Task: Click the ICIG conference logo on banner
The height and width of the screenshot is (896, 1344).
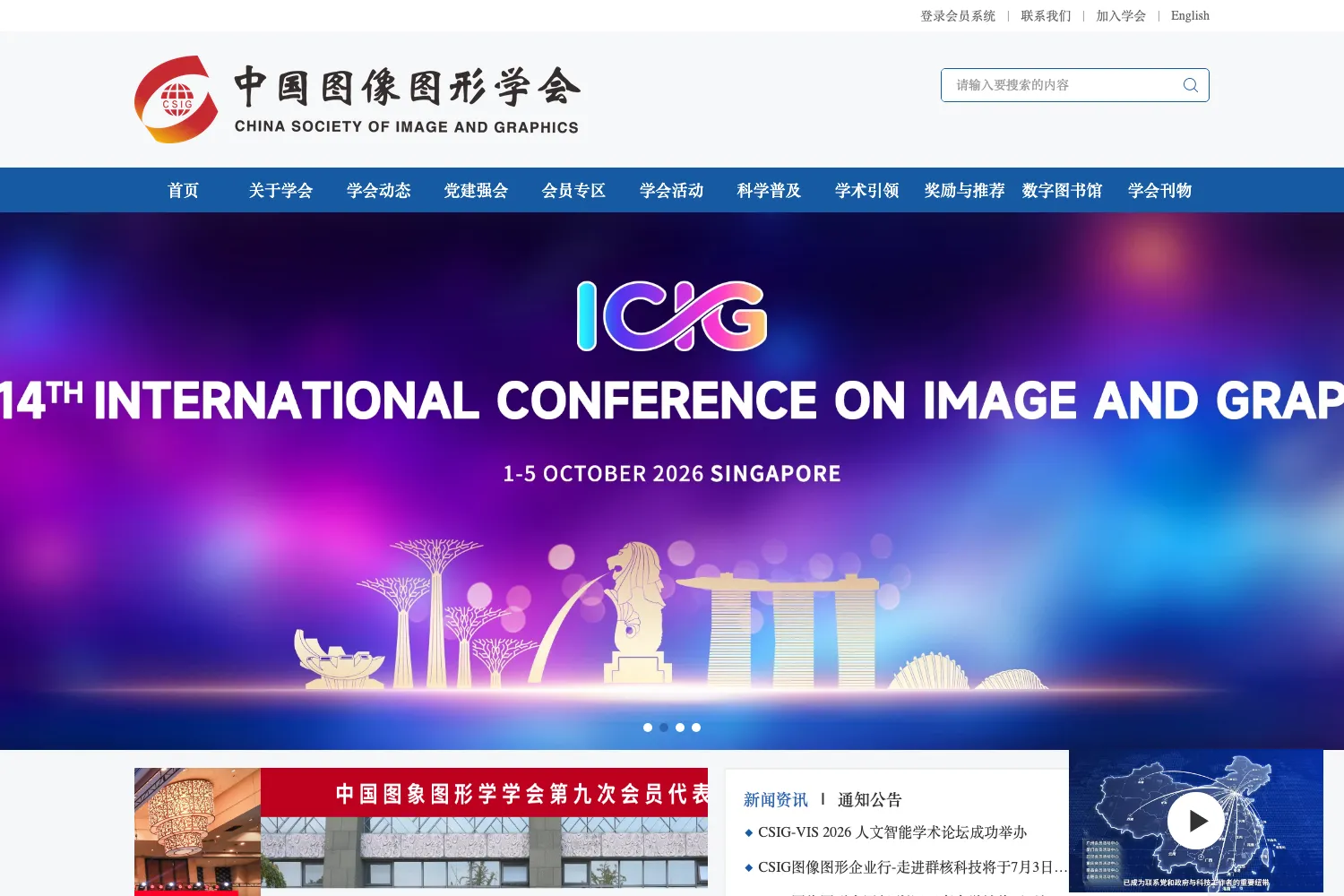Action: click(672, 315)
